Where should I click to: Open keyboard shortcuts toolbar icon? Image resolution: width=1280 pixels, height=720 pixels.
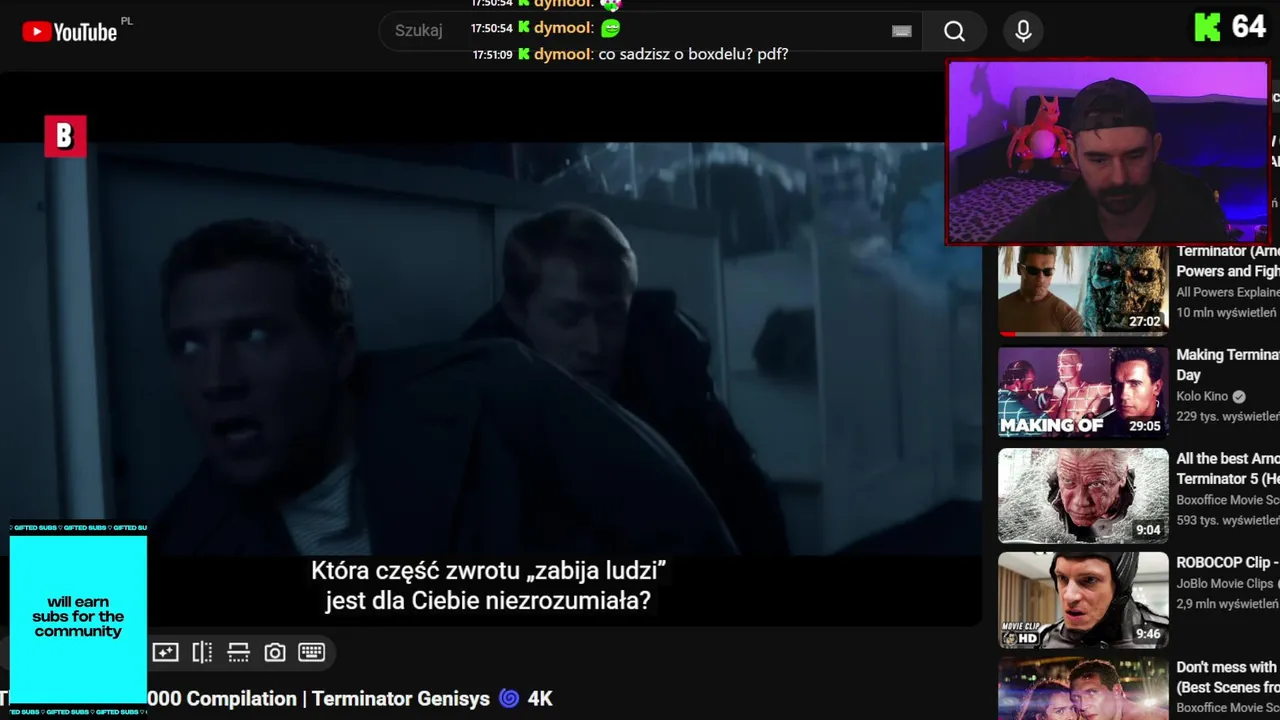tap(312, 652)
